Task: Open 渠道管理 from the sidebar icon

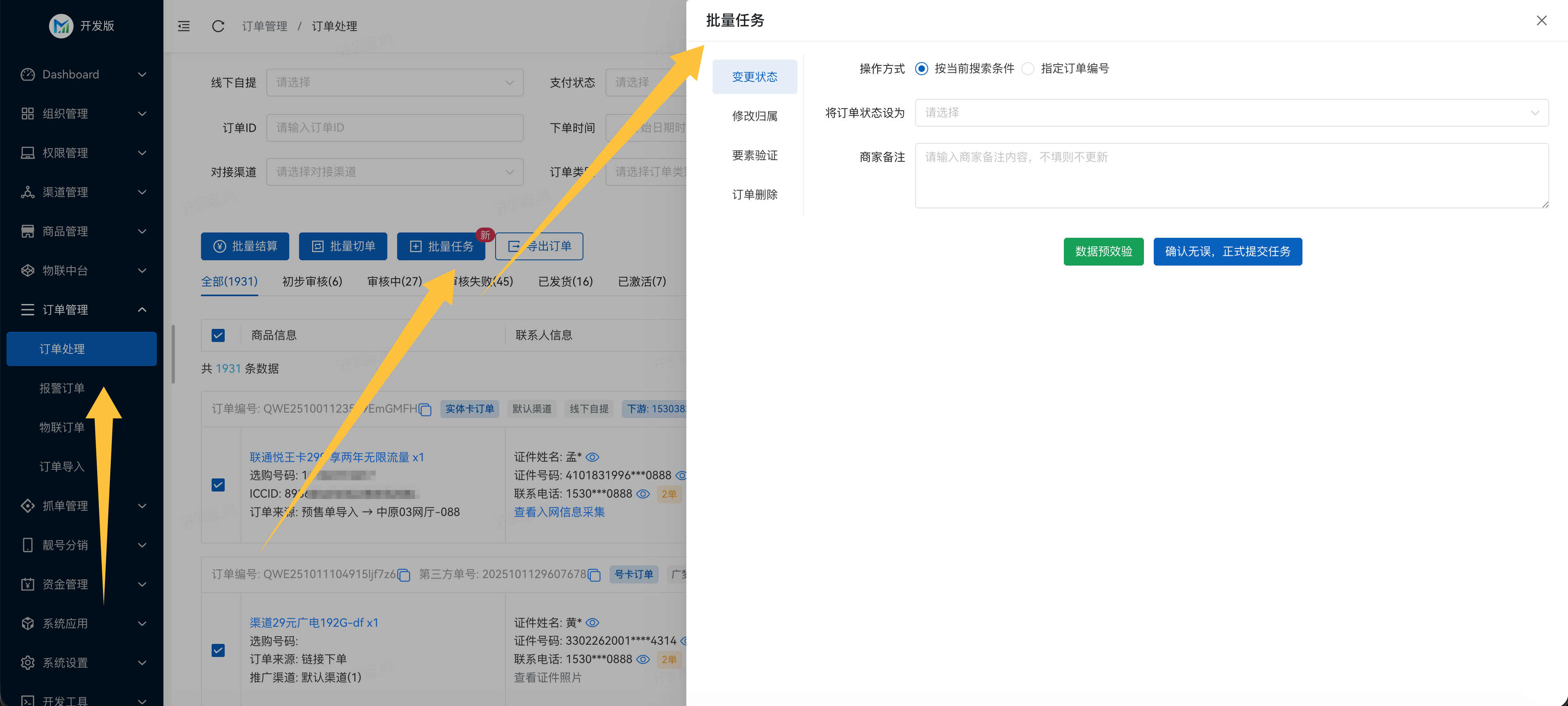Action: coord(27,192)
